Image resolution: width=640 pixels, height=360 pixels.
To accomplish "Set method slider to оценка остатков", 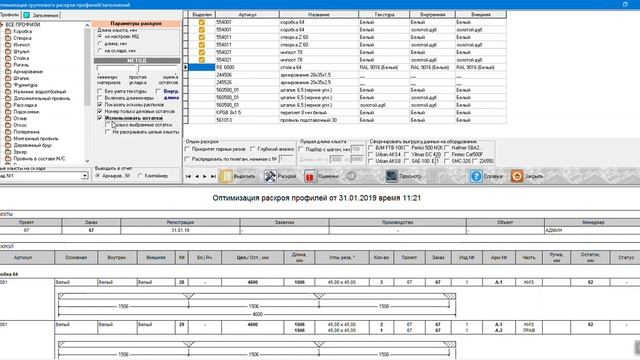I will point(168,80).
